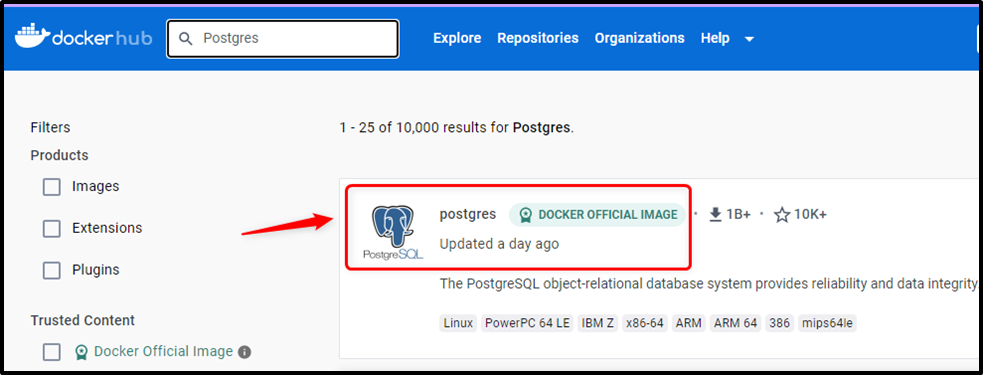Enable the Images filter checkbox
The width and height of the screenshot is (983, 375).
(x=51, y=187)
